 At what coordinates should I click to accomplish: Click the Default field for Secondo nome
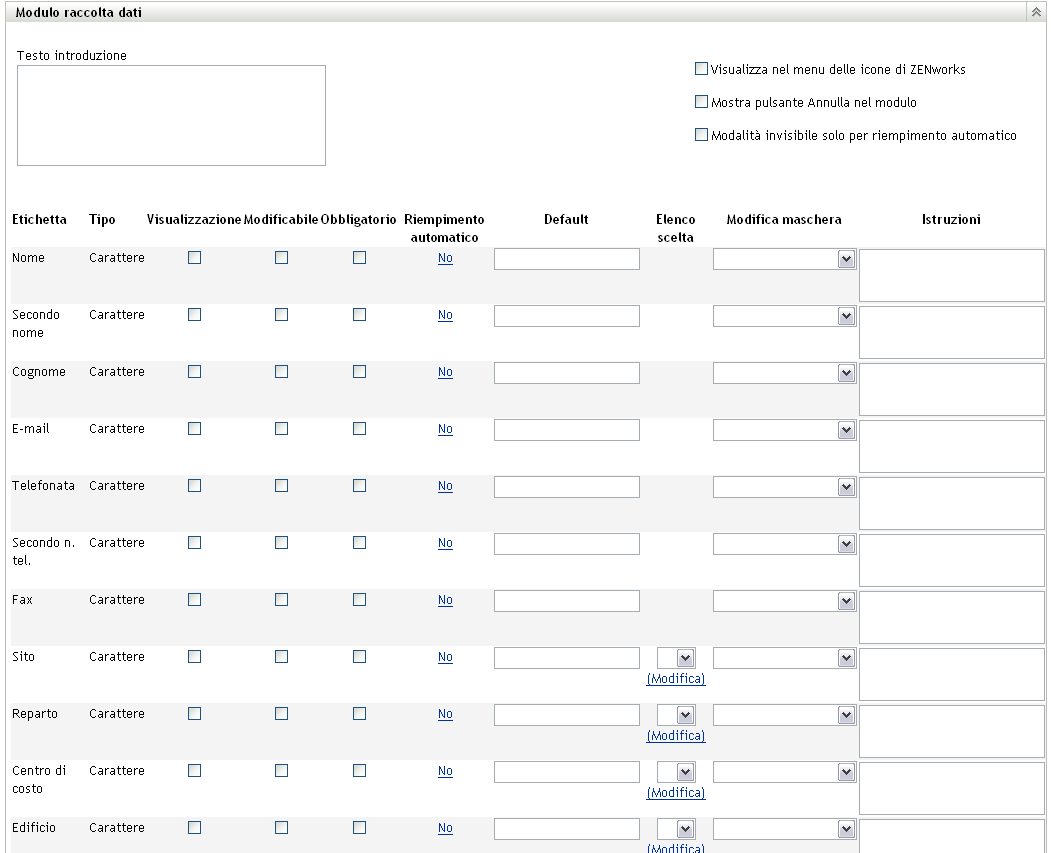(x=566, y=316)
